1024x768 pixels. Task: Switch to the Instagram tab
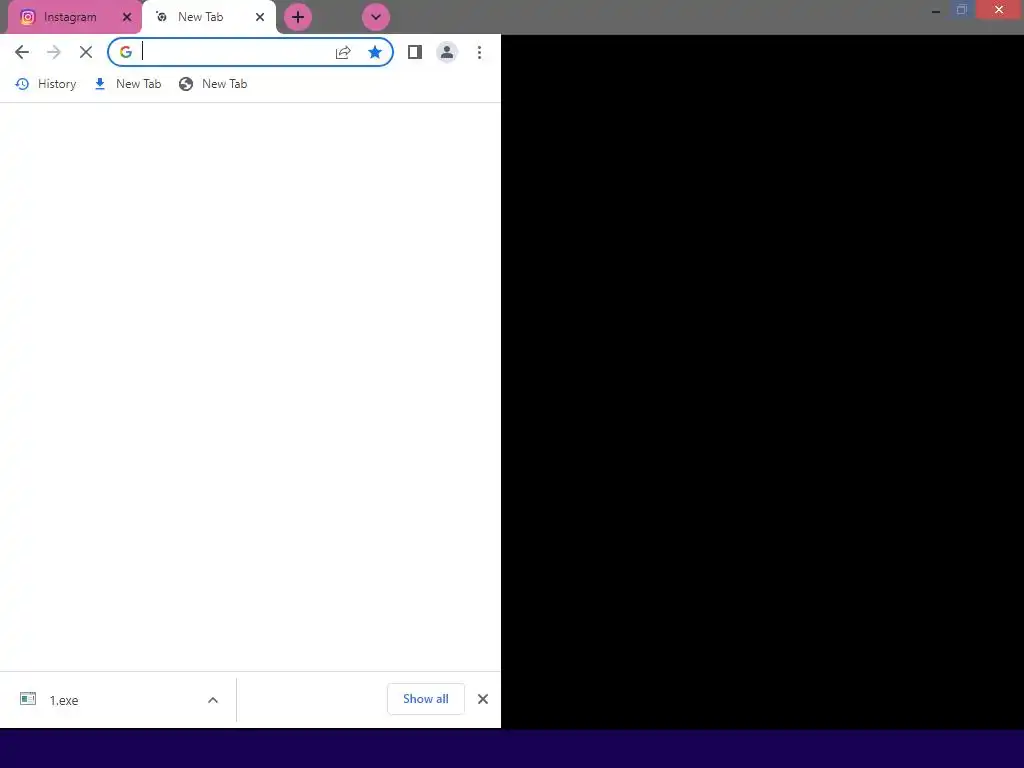point(74,17)
